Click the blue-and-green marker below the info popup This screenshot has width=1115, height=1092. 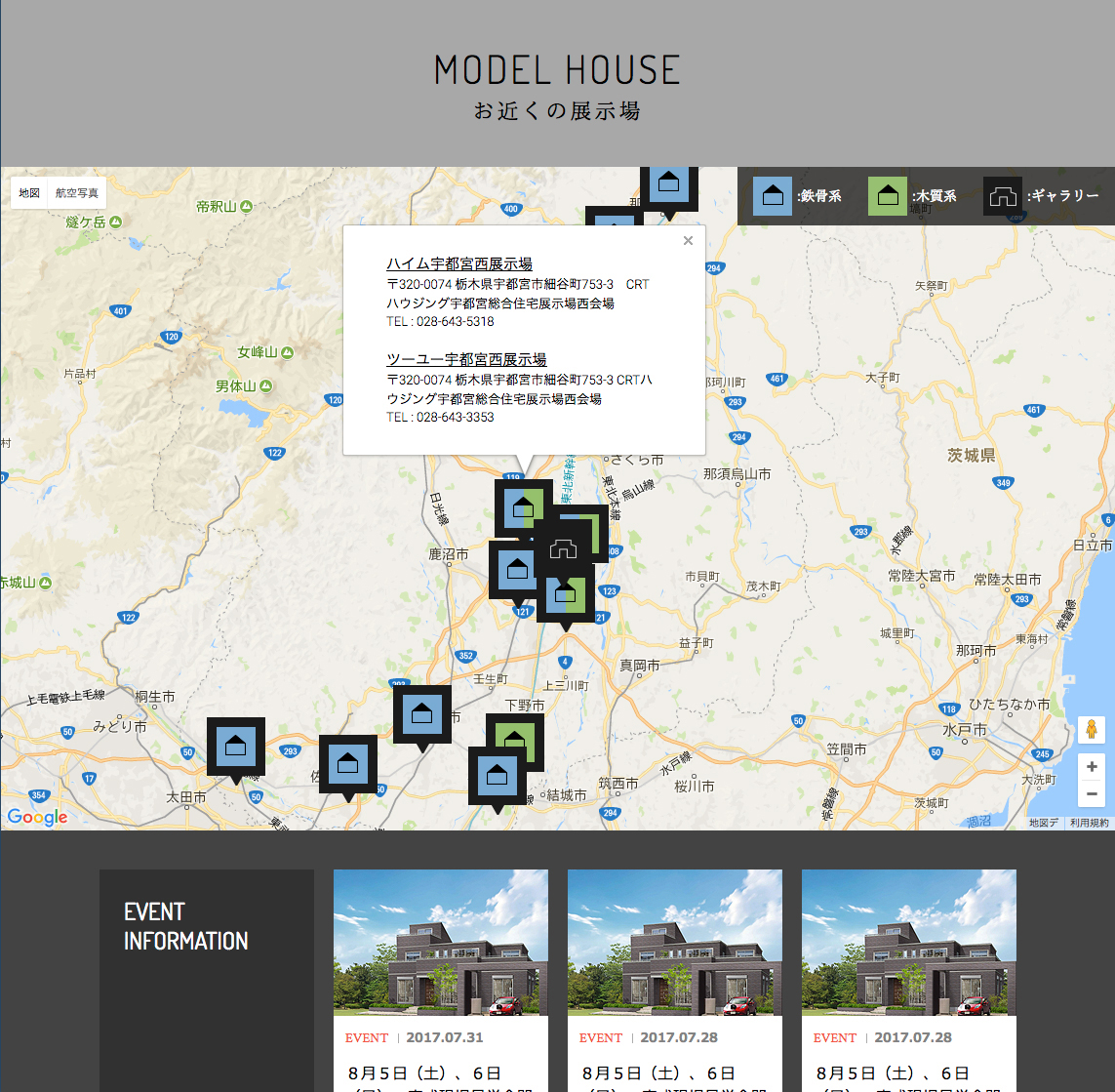coord(523,507)
